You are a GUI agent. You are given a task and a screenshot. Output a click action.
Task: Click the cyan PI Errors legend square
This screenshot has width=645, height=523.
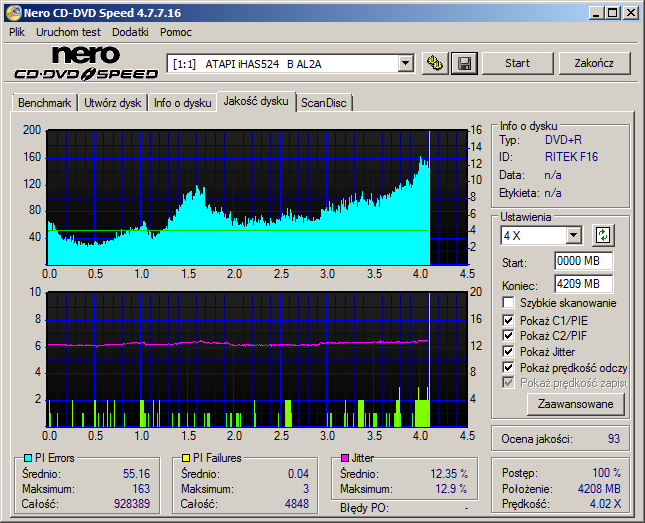coord(28,458)
